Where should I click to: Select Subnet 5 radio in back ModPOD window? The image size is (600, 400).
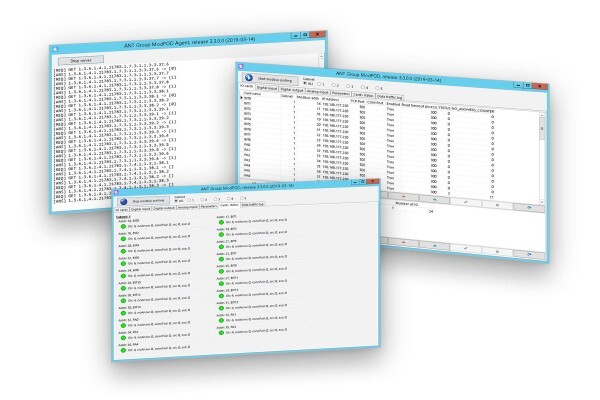[377, 88]
